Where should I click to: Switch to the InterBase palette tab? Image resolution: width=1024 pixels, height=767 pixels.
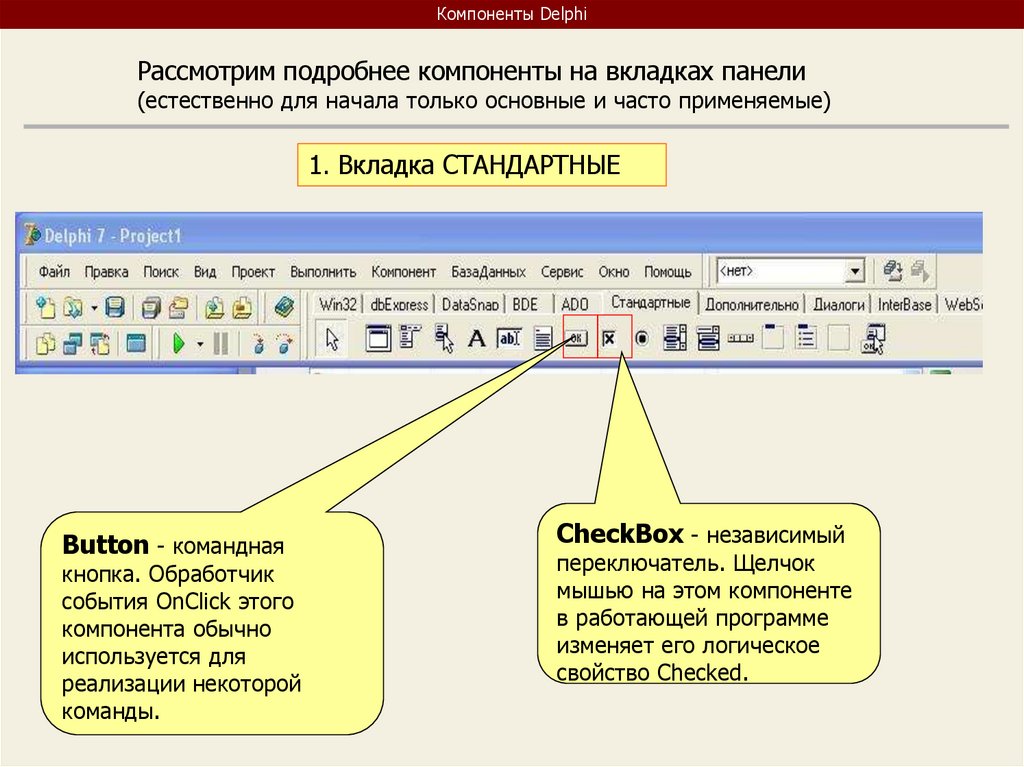pyautogui.click(x=904, y=305)
